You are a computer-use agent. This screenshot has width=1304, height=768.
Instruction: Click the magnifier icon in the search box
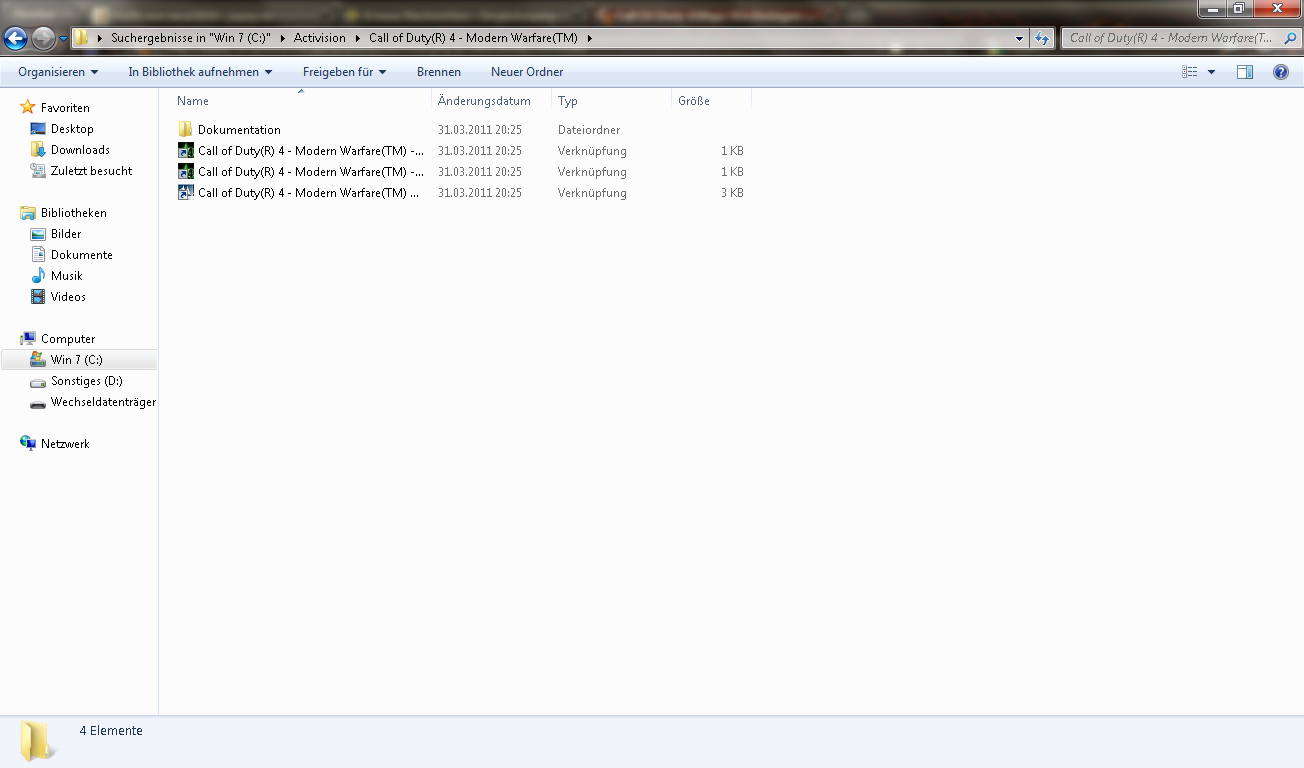pos(1290,38)
